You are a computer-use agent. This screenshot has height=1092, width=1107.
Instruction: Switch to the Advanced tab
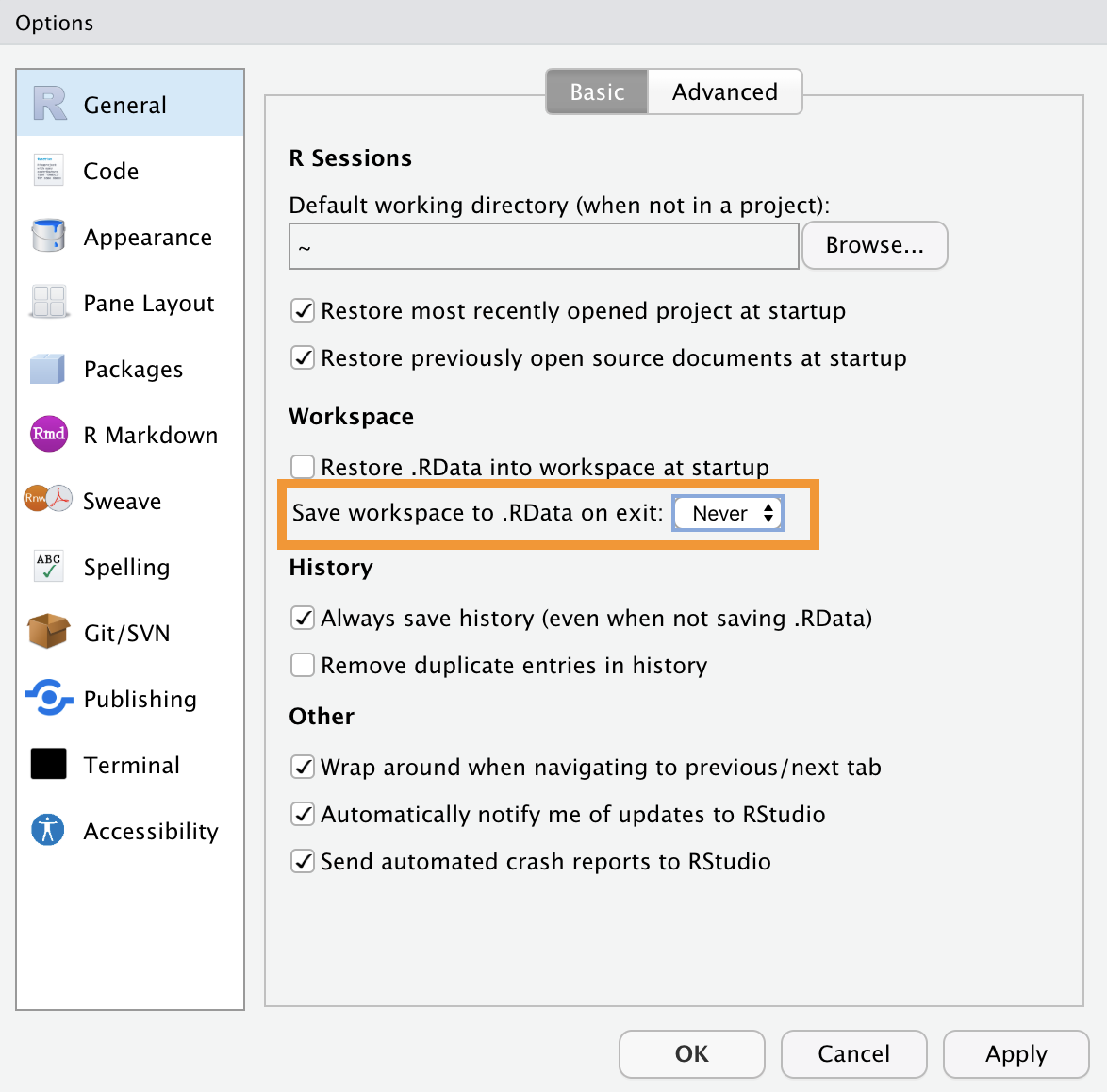point(725,91)
